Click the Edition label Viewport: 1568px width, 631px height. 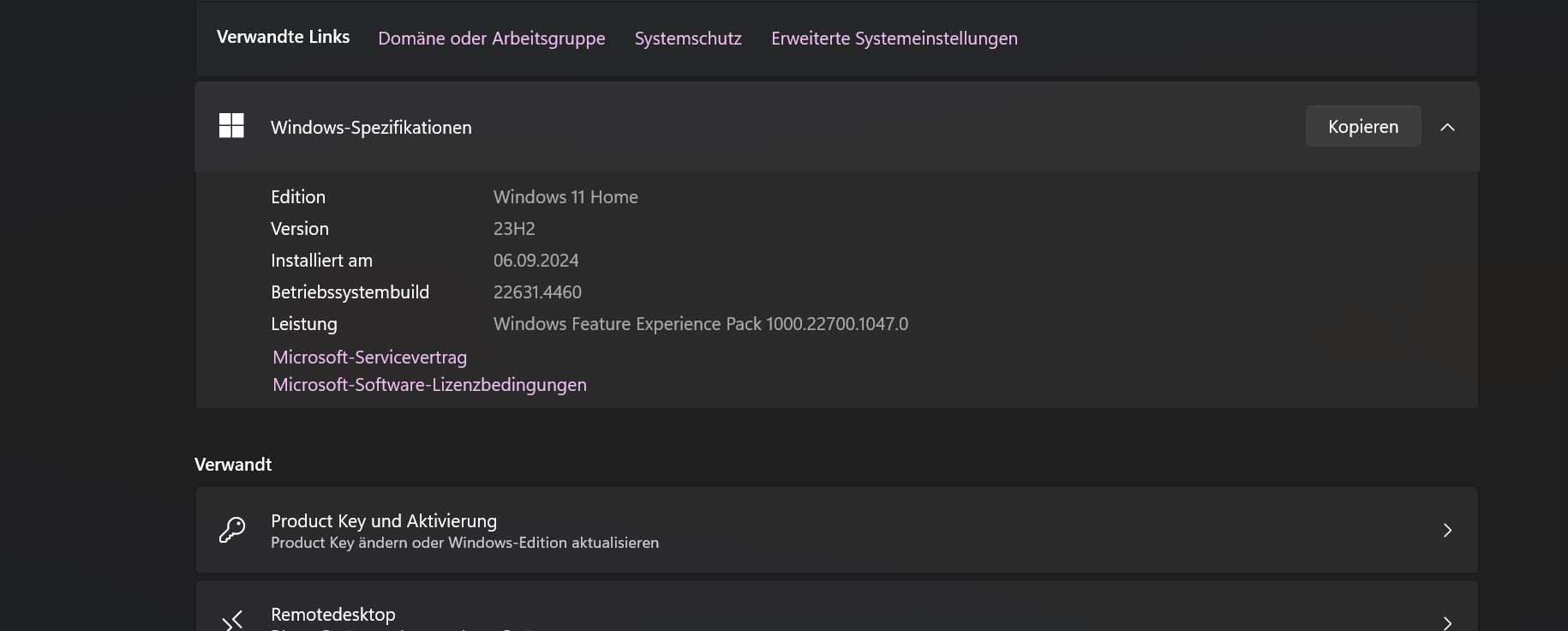click(x=298, y=197)
